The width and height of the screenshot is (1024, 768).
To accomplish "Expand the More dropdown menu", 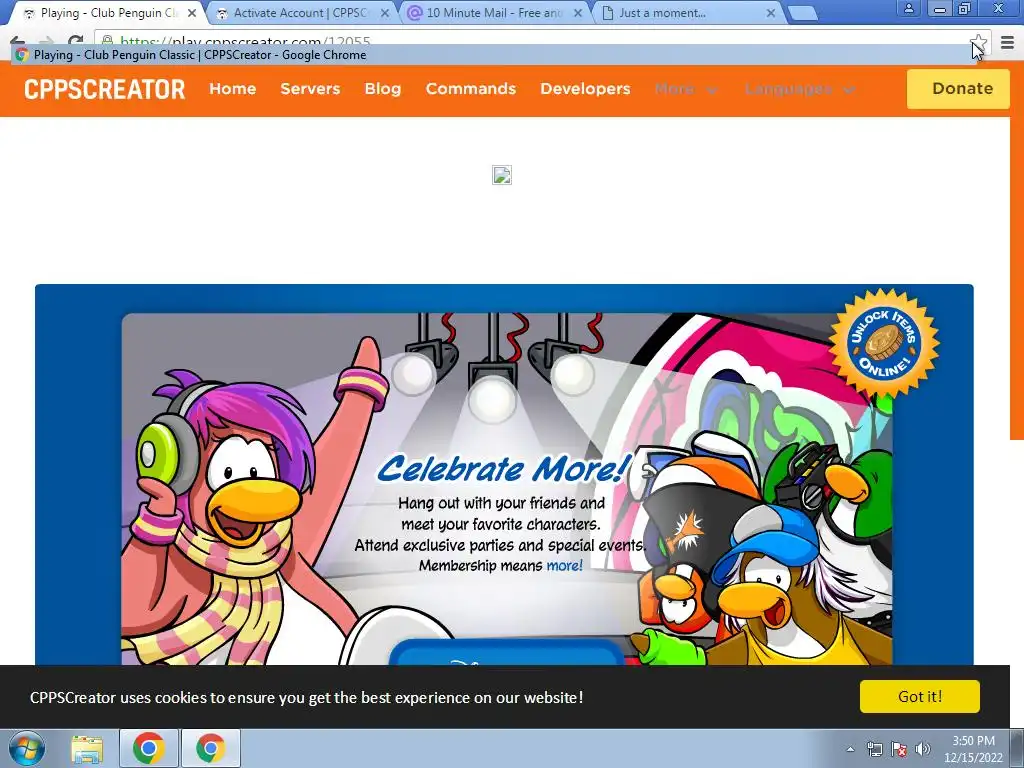I will [686, 89].
